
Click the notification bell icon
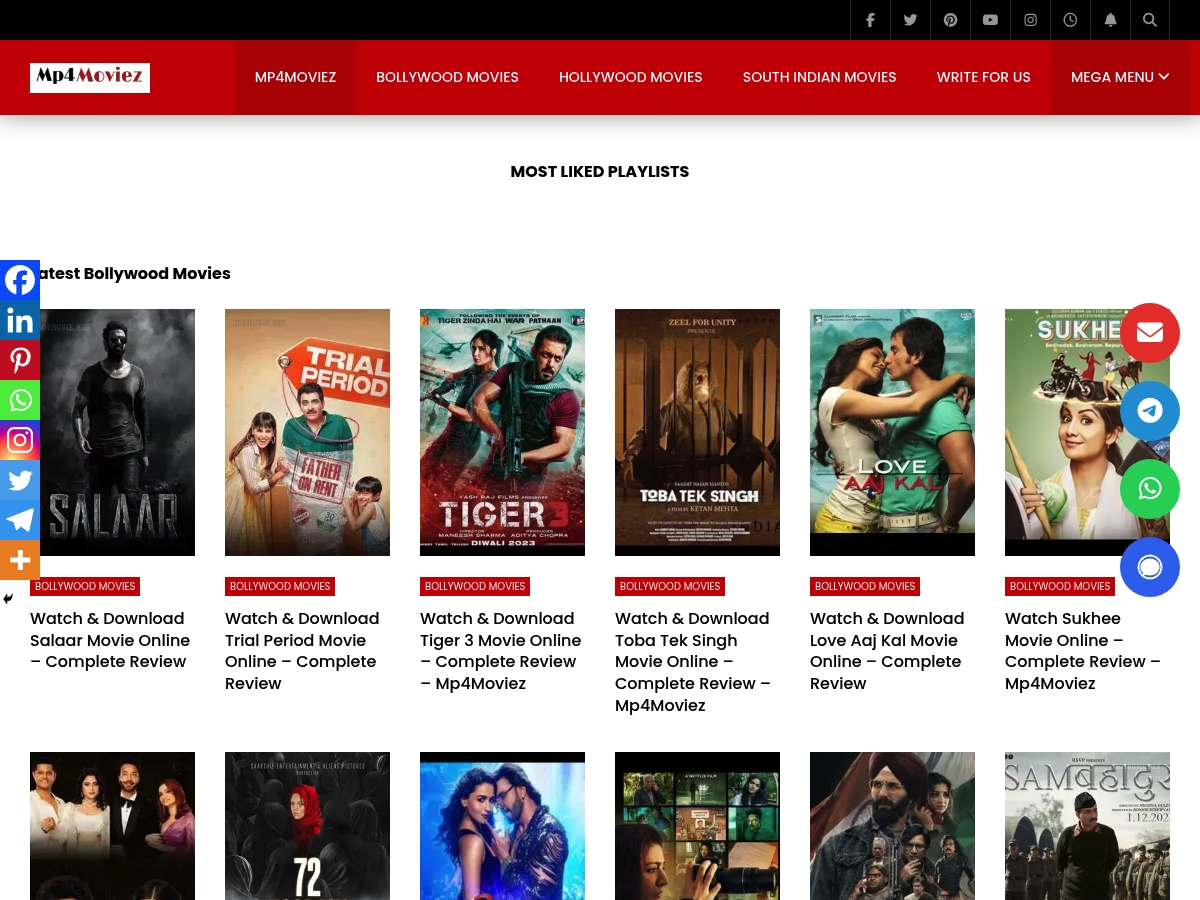pos(1110,20)
